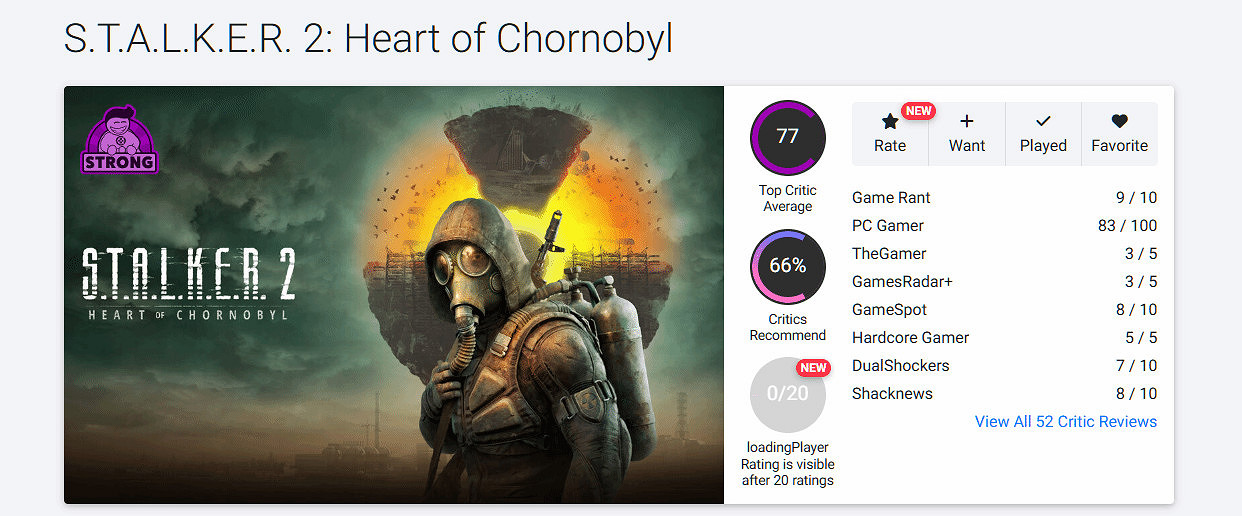This screenshot has width=1242, height=516.
Task: Toggle the heart Favorite button
Action: [x=1119, y=122]
